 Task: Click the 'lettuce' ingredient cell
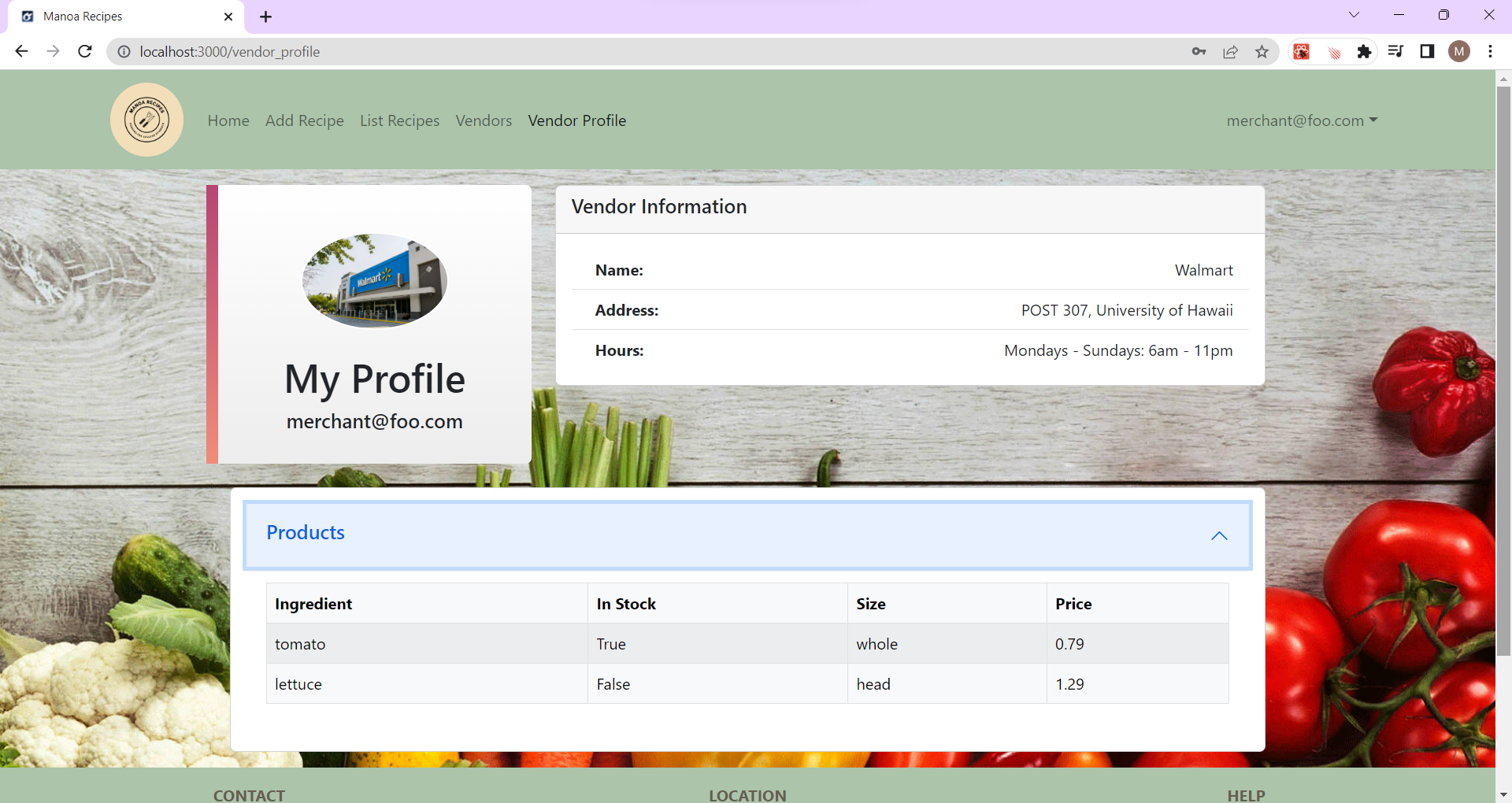[427, 684]
